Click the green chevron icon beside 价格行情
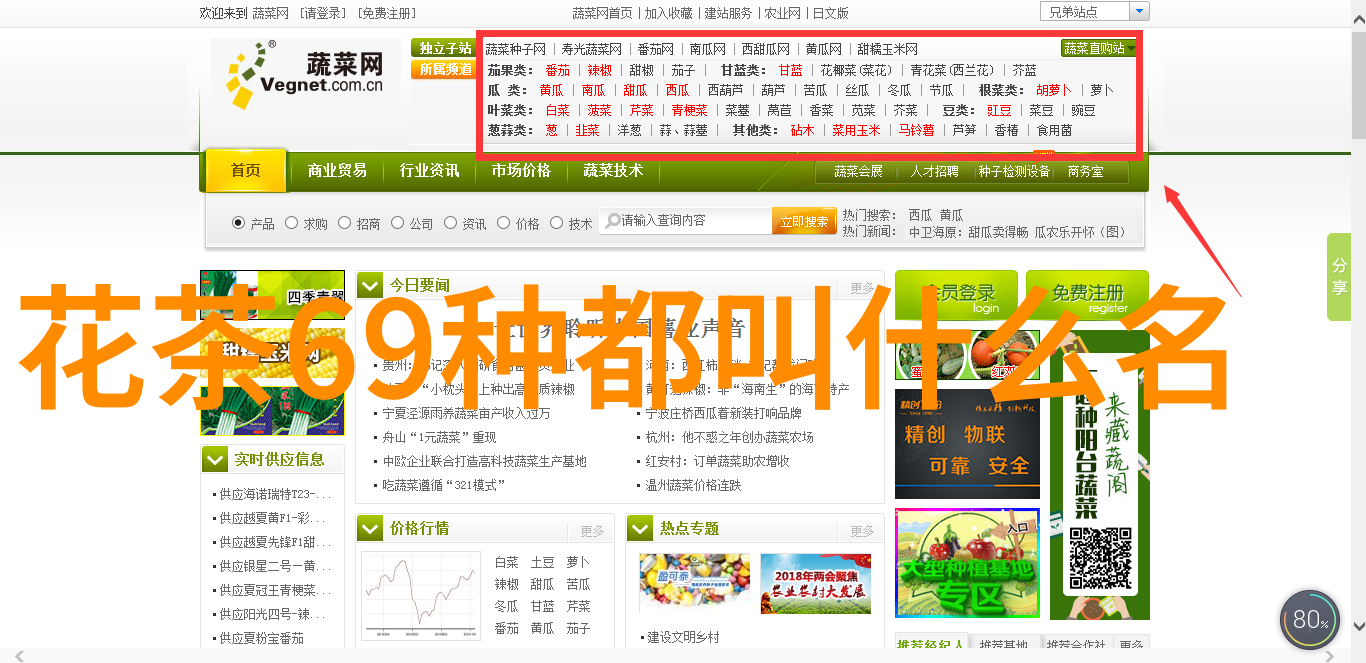 tap(370, 528)
